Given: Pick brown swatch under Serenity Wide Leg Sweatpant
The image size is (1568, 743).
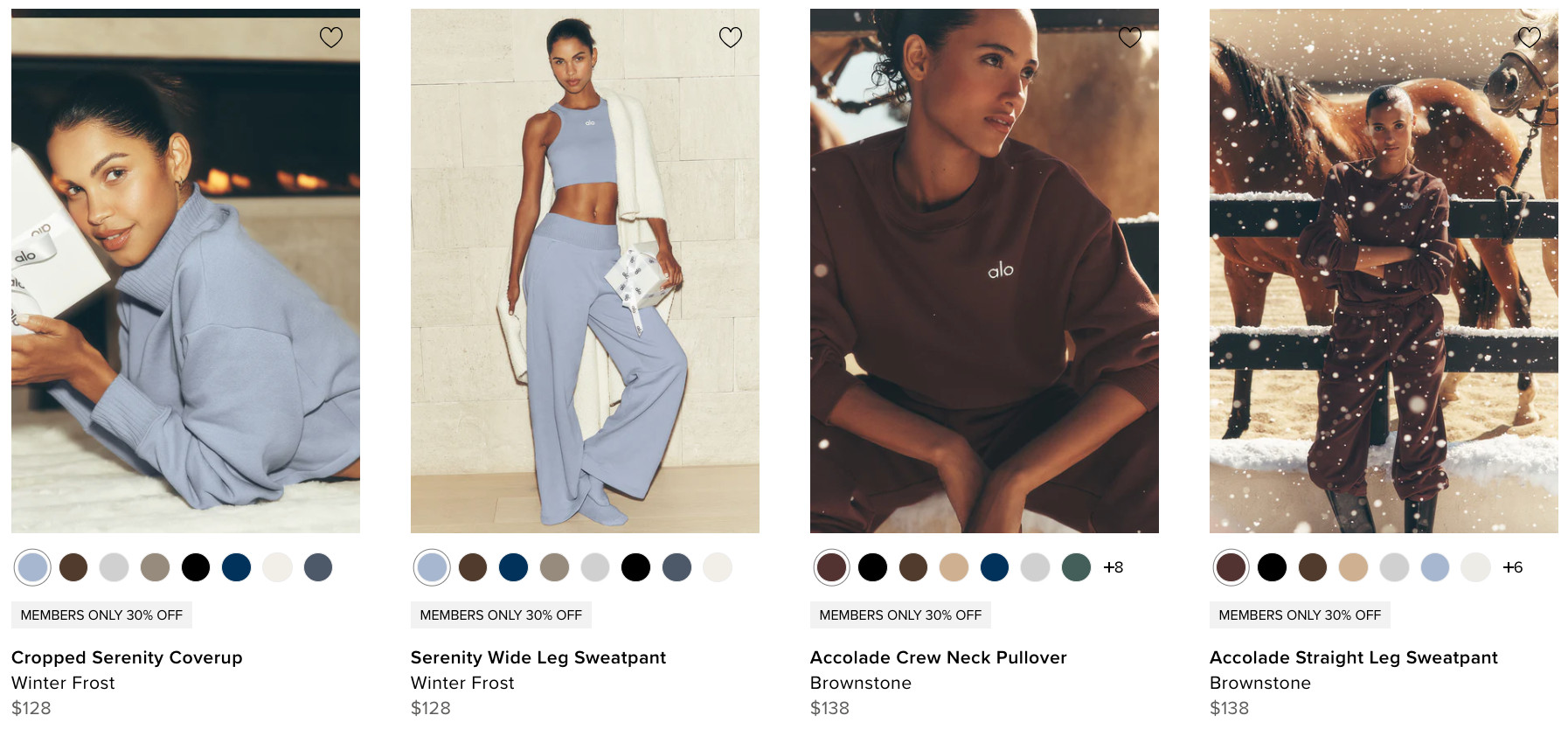Looking at the screenshot, I should [473, 567].
